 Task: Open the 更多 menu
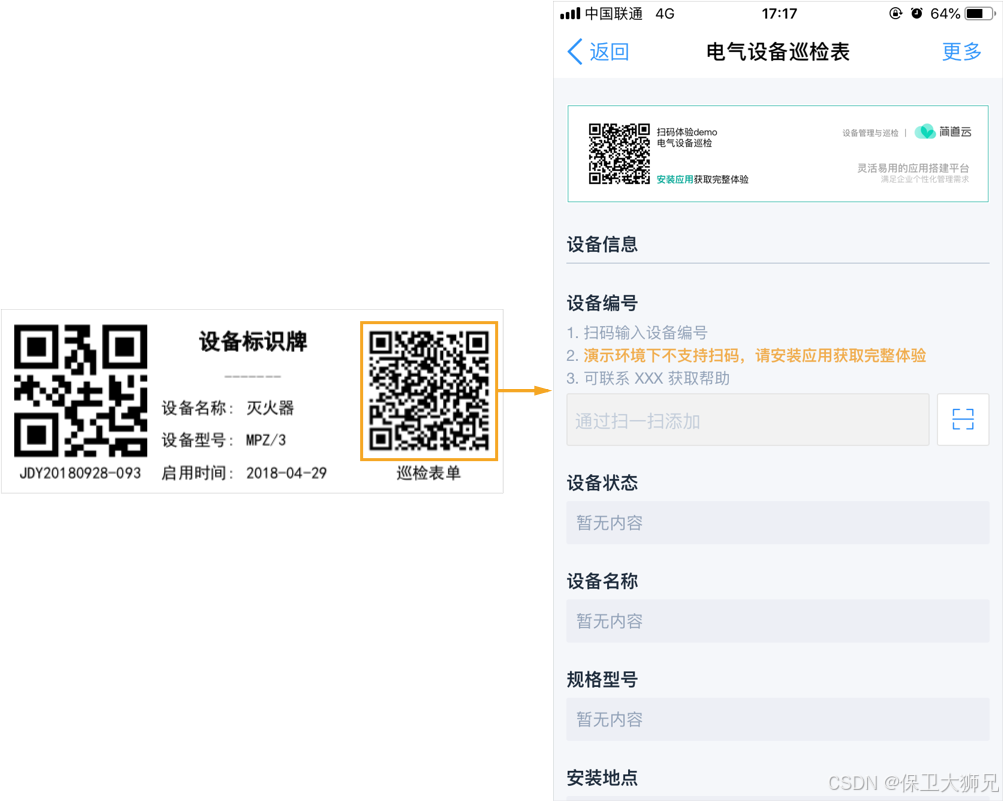click(x=961, y=52)
